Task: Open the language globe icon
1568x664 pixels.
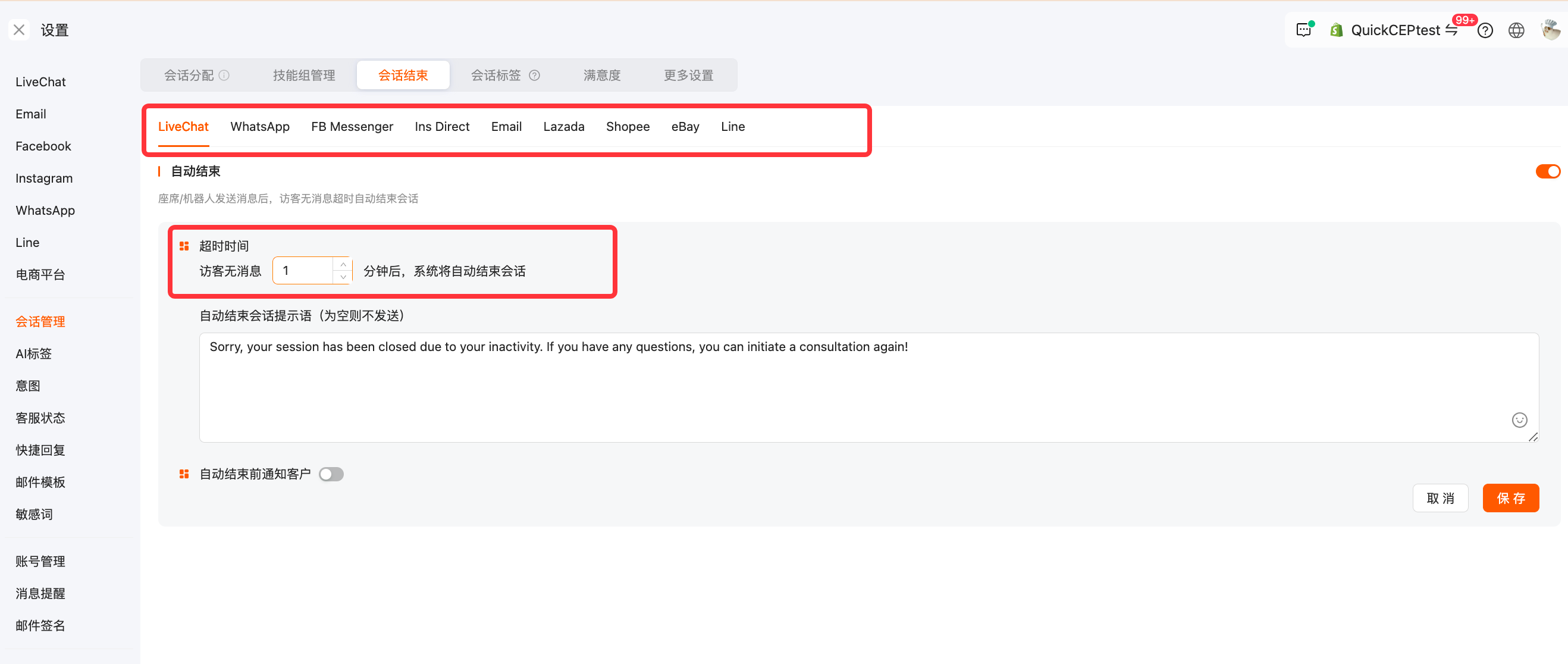Action: click(1516, 30)
